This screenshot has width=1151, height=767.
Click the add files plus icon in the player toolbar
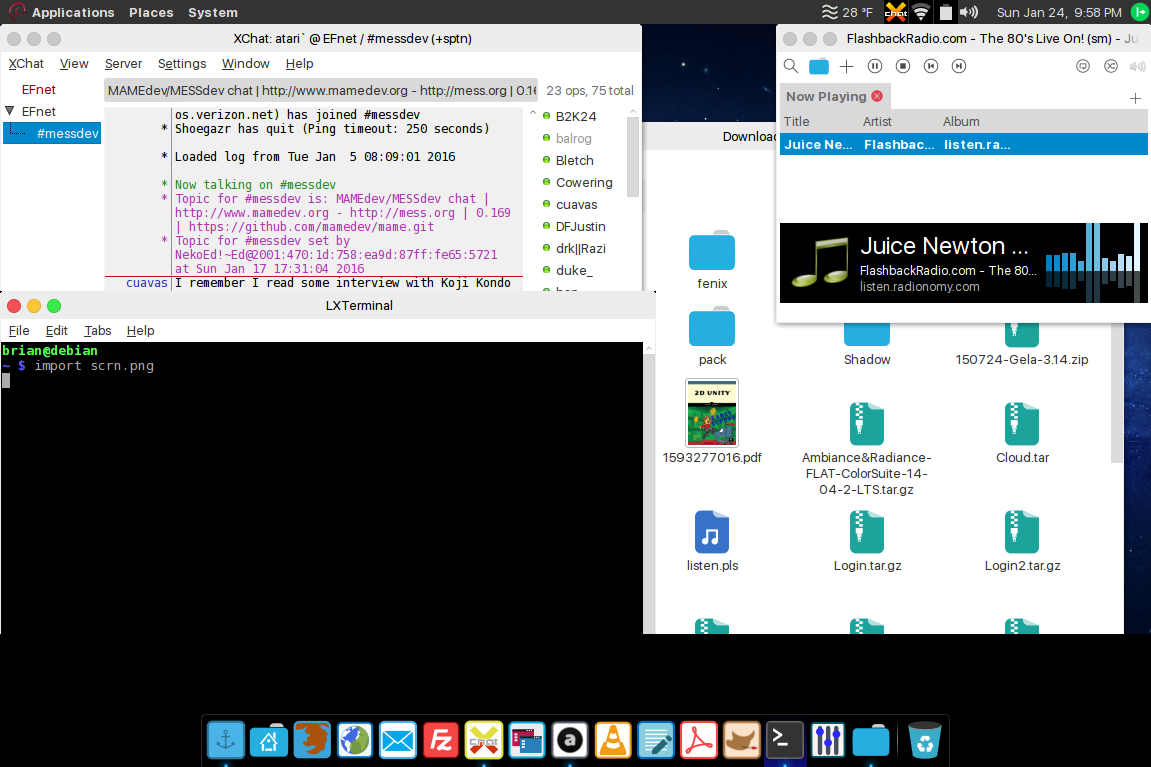[846, 66]
